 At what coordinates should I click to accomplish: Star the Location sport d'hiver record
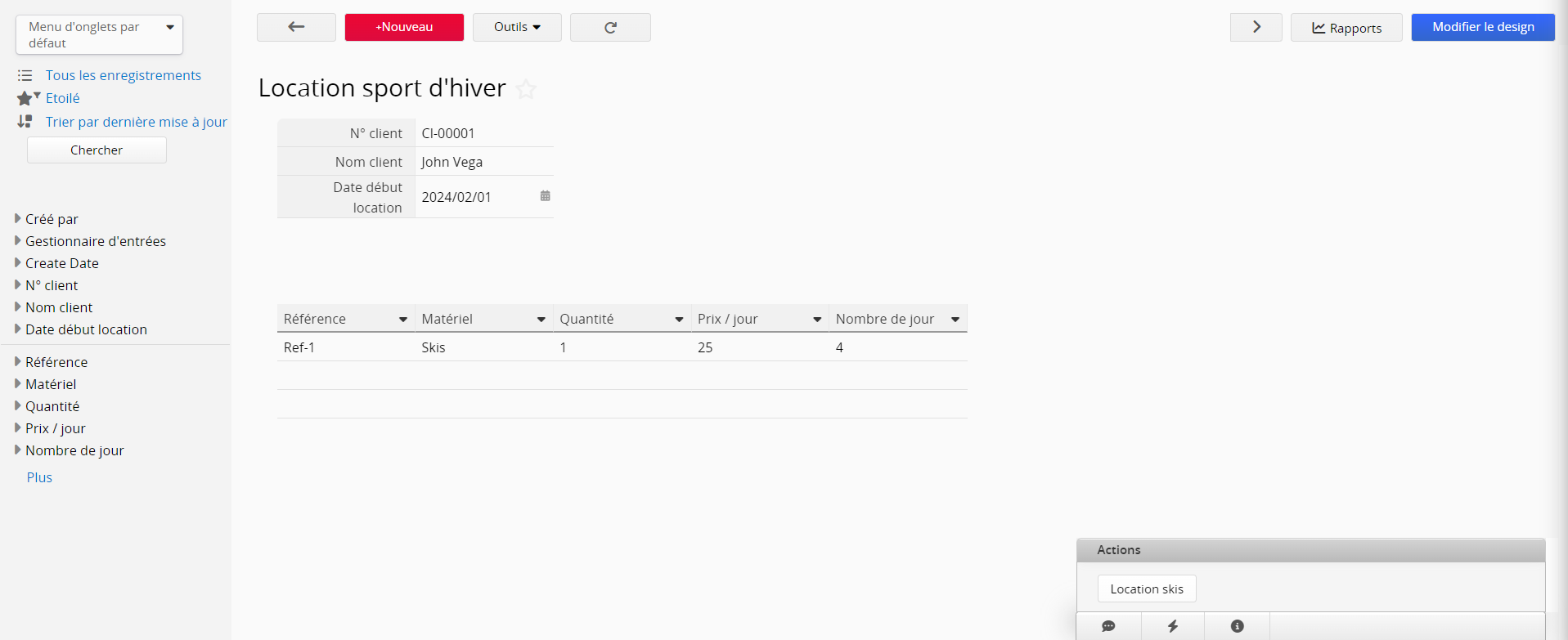coord(526,89)
